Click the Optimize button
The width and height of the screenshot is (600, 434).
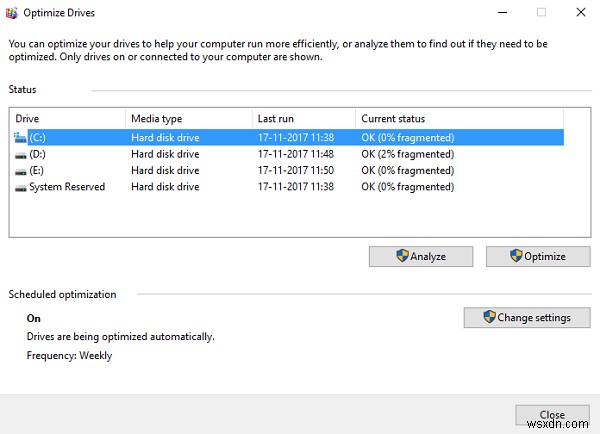pyautogui.click(x=538, y=256)
